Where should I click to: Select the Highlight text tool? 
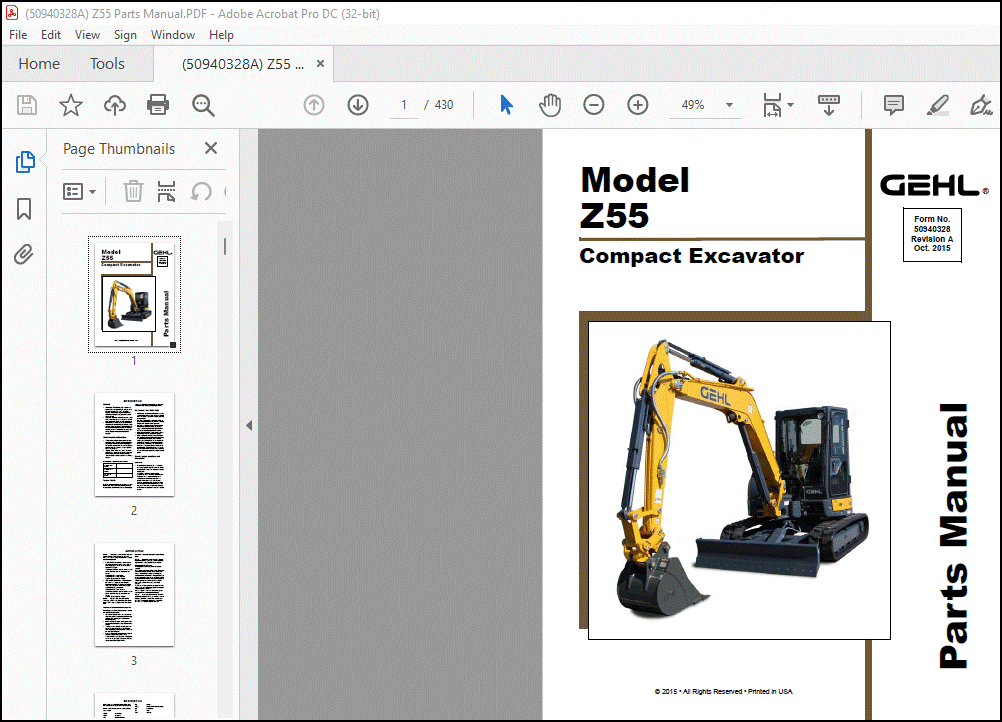937,105
